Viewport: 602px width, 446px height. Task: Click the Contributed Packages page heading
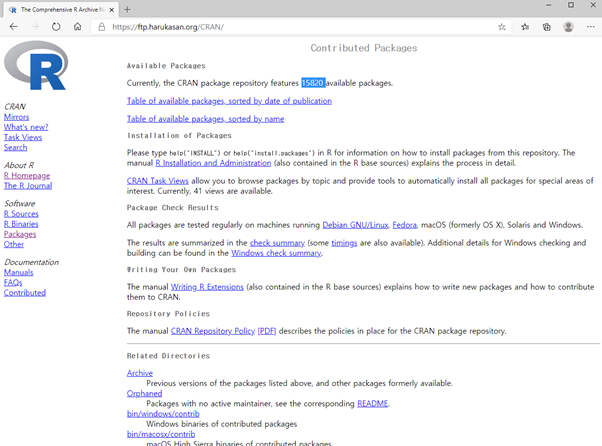pos(364,48)
